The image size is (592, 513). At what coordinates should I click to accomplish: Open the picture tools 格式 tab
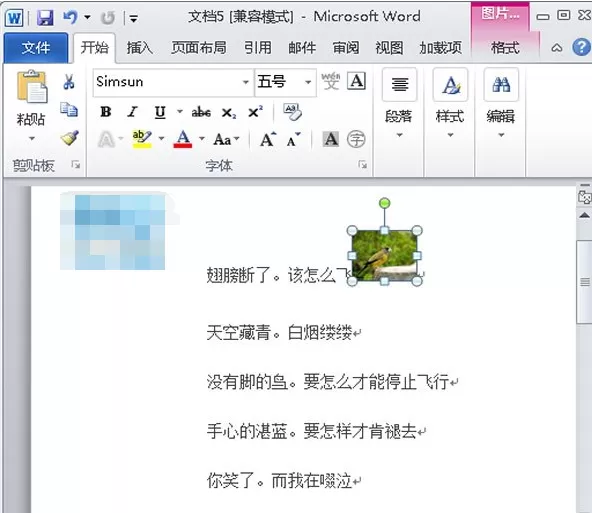[505, 48]
